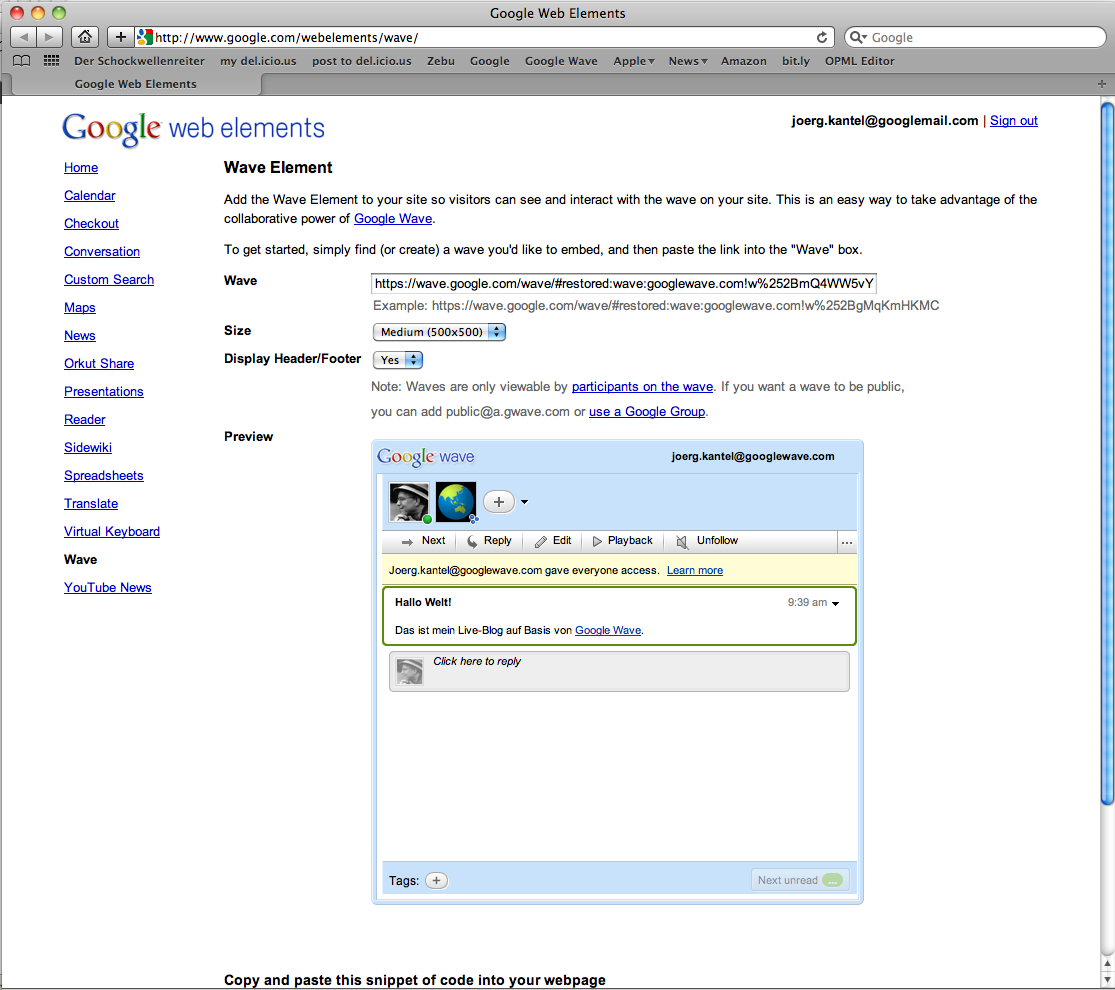Click the vertical page scrollbar thumb

click(1107, 454)
